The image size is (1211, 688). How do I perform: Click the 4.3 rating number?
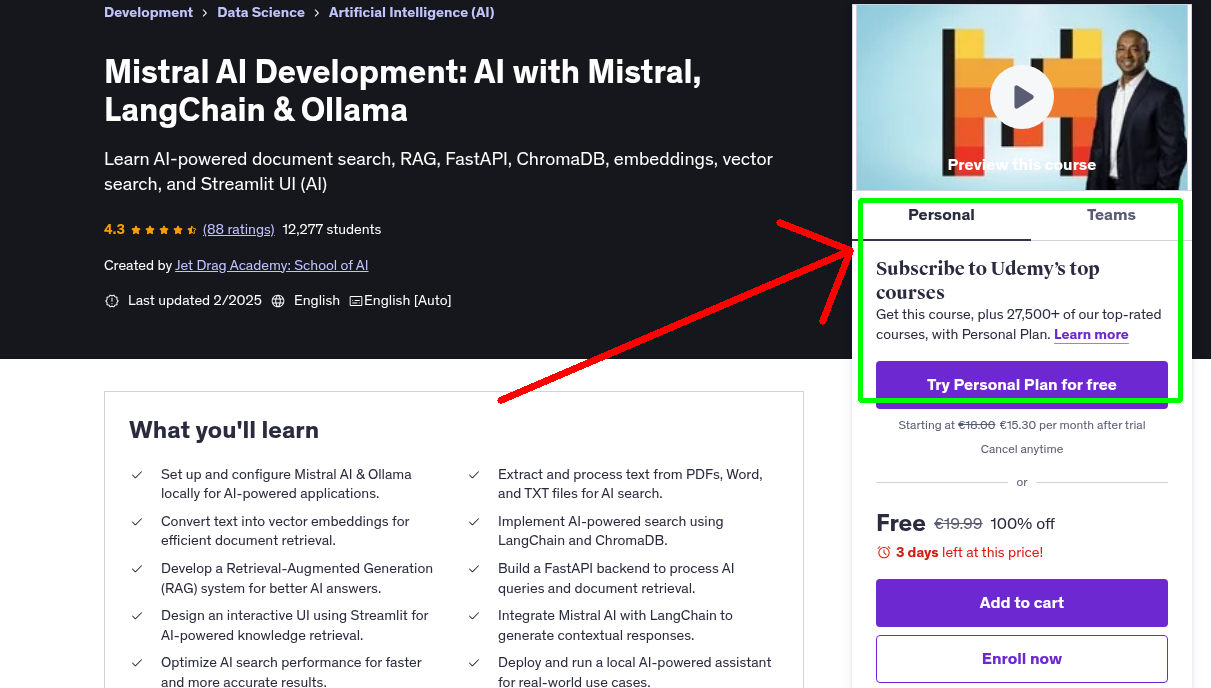tap(114, 229)
